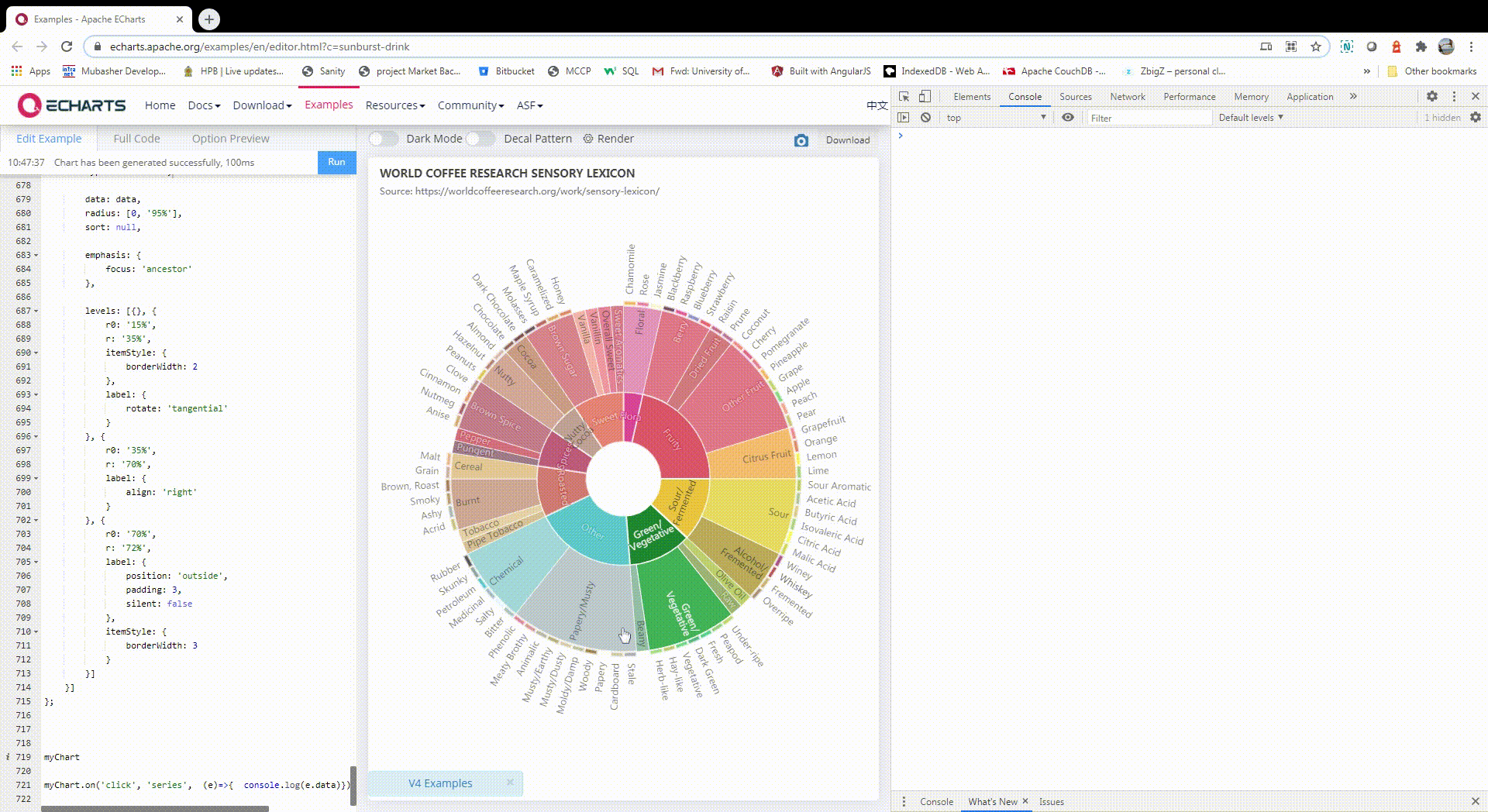Click the Render settings option
The width and height of the screenshot is (1488, 812).
608,139
